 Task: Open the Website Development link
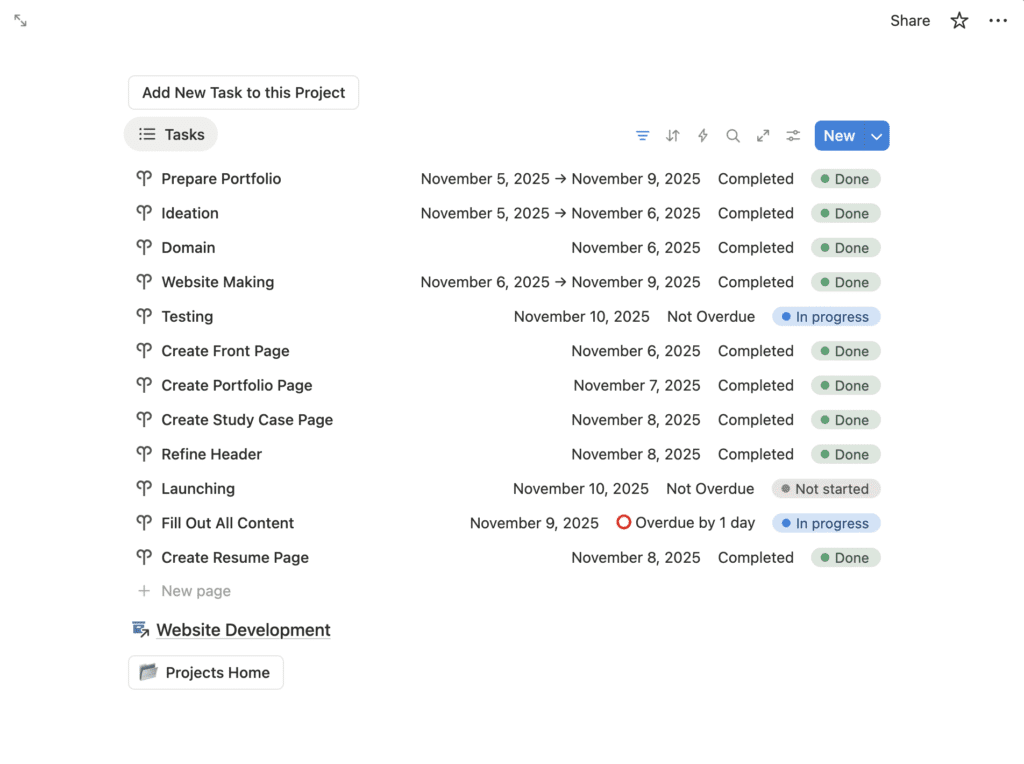243,630
